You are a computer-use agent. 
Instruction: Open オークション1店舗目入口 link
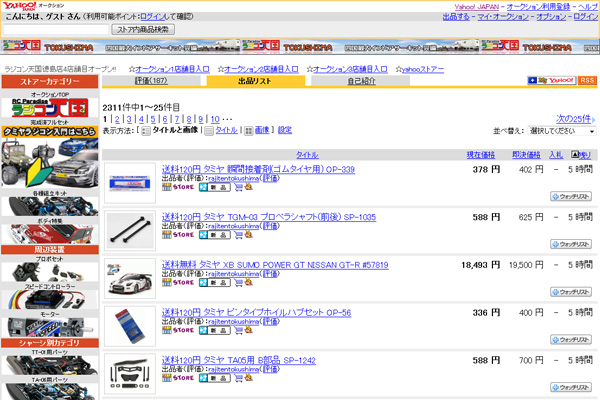point(172,69)
